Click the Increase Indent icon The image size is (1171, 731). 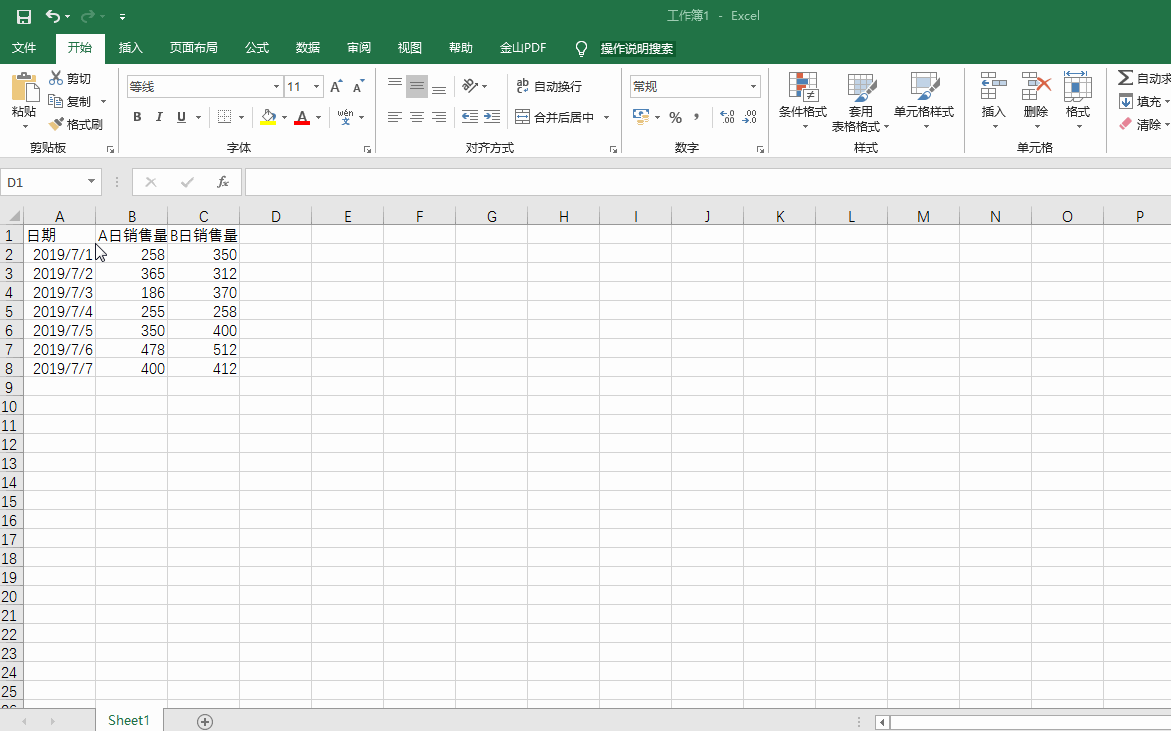(x=491, y=117)
